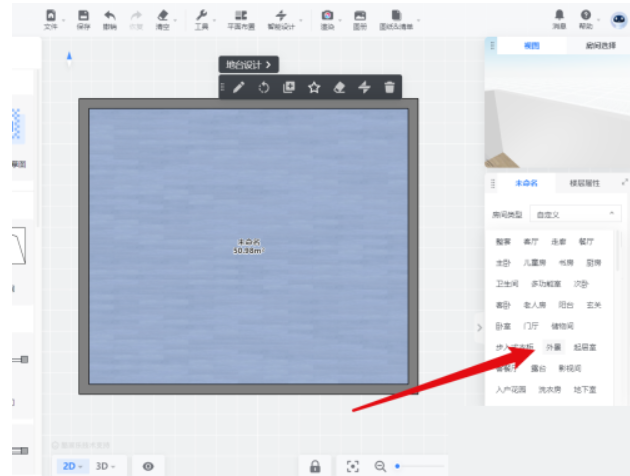This screenshot has height=476, width=630.
Task: Collapse the right panel with side chevron
Action: pos(479,327)
